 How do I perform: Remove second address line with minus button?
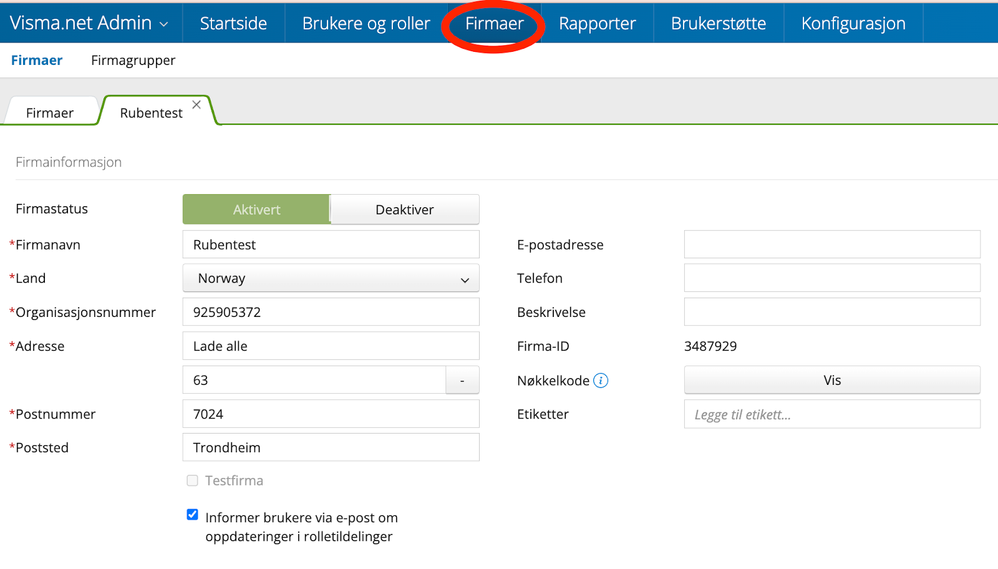pyautogui.click(x=462, y=380)
